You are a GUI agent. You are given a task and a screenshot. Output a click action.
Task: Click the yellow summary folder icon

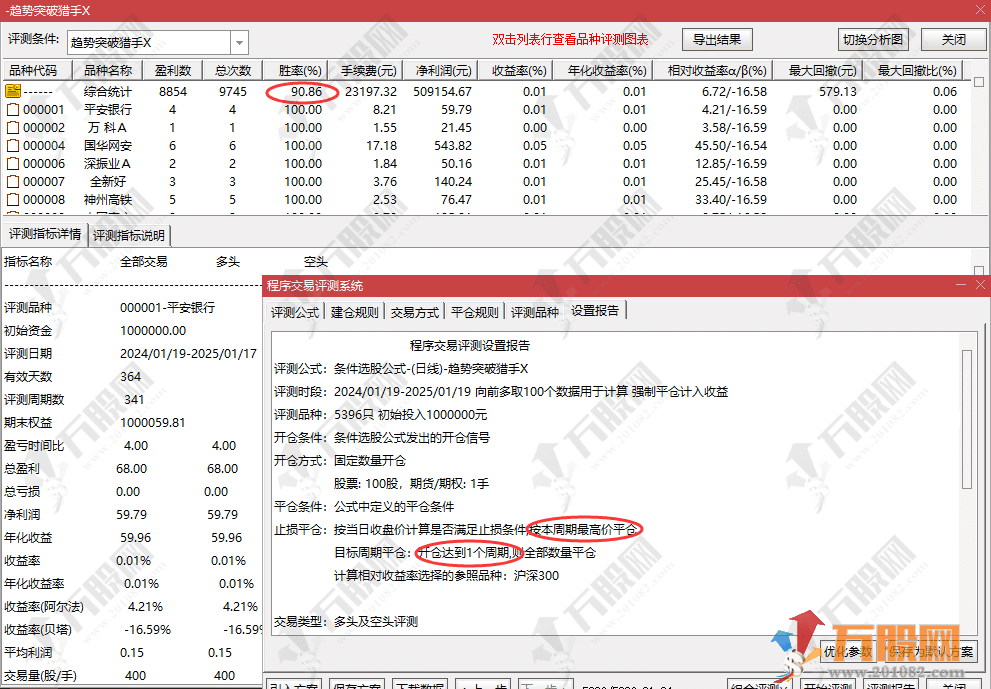tap(13, 91)
